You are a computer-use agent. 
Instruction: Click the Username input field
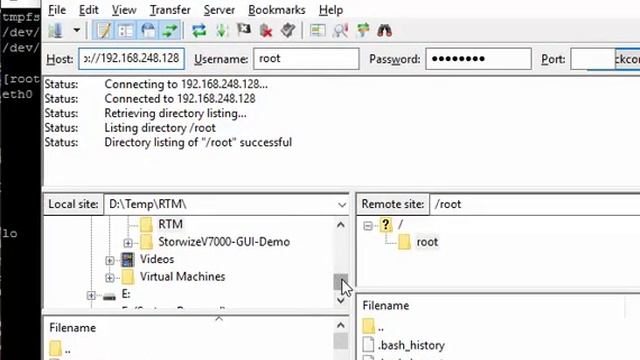click(x=306, y=59)
